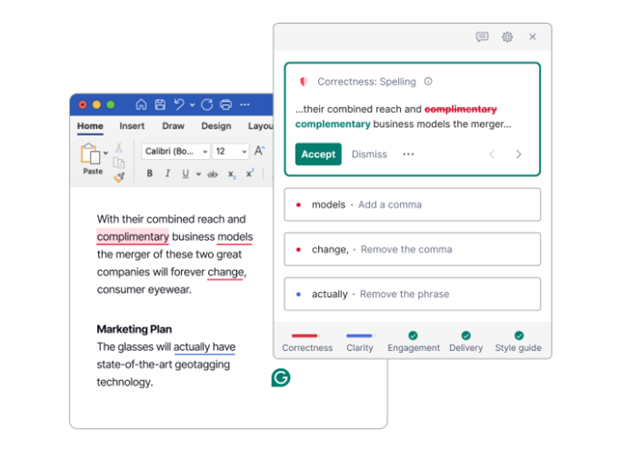The width and height of the screenshot is (630, 450).
Task: Click the underlined word models in document
Action: pos(235,237)
